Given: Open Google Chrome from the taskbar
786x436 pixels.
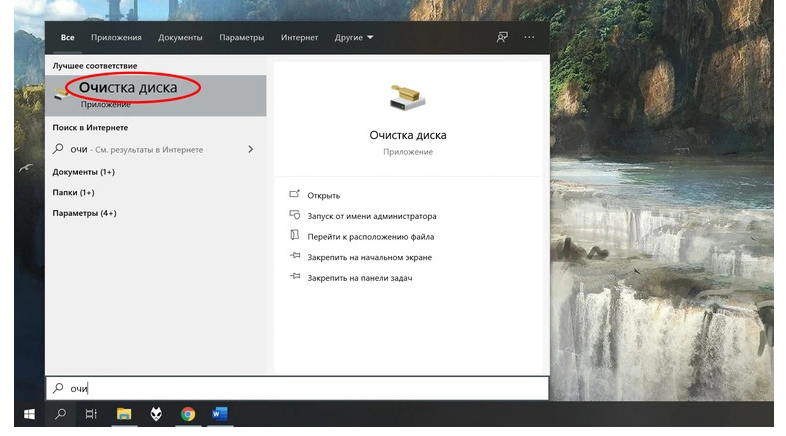Looking at the screenshot, I should (x=188, y=414).
